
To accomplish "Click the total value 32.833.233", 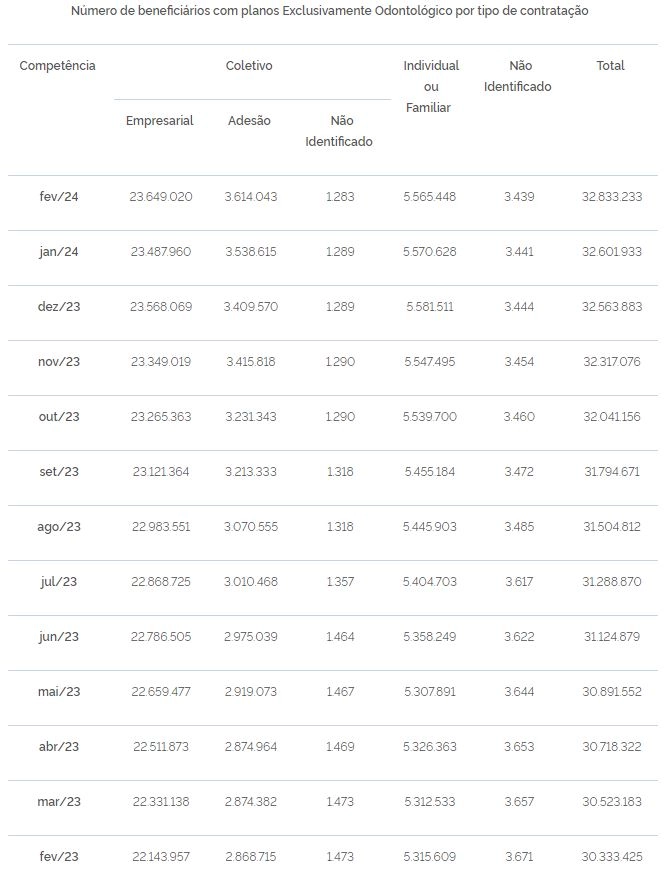I will (611, 196).
